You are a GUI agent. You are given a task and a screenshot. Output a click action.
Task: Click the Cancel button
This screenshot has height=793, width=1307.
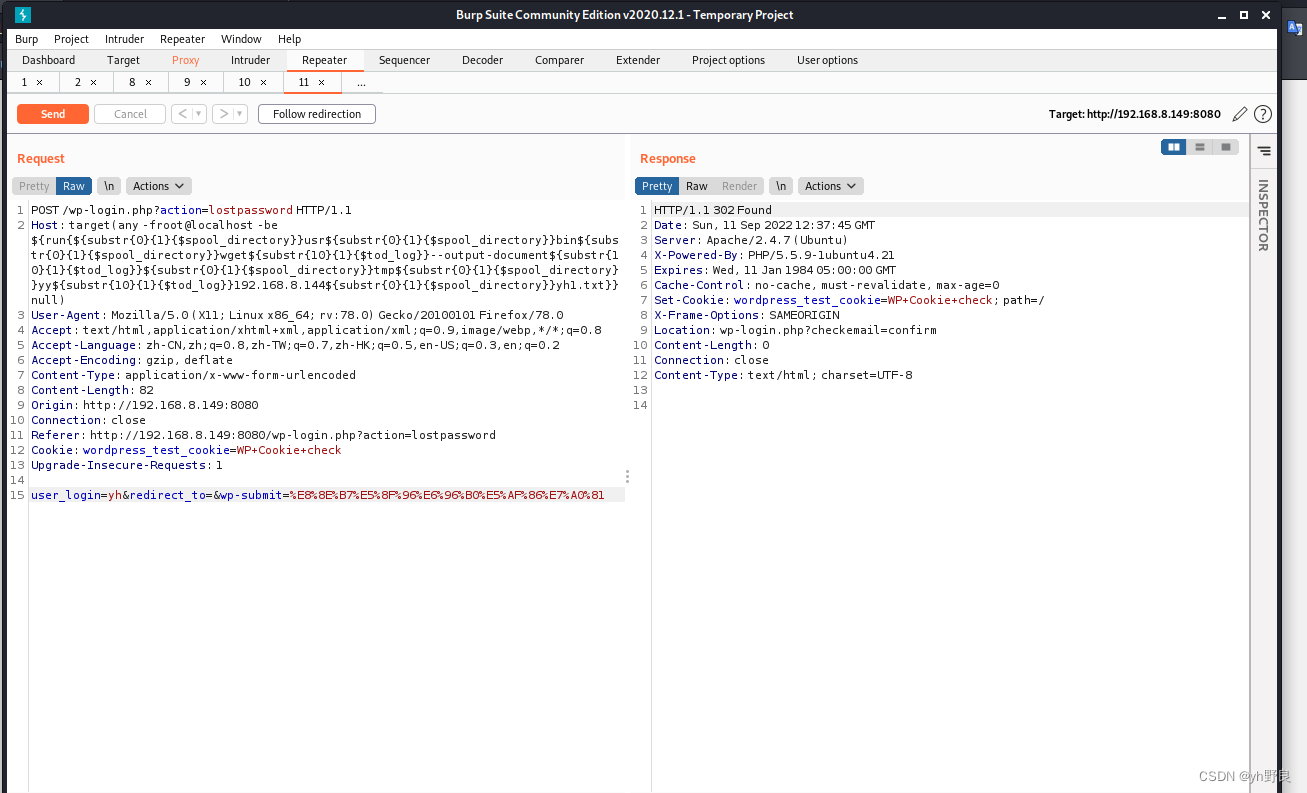(x=130, y=114)
